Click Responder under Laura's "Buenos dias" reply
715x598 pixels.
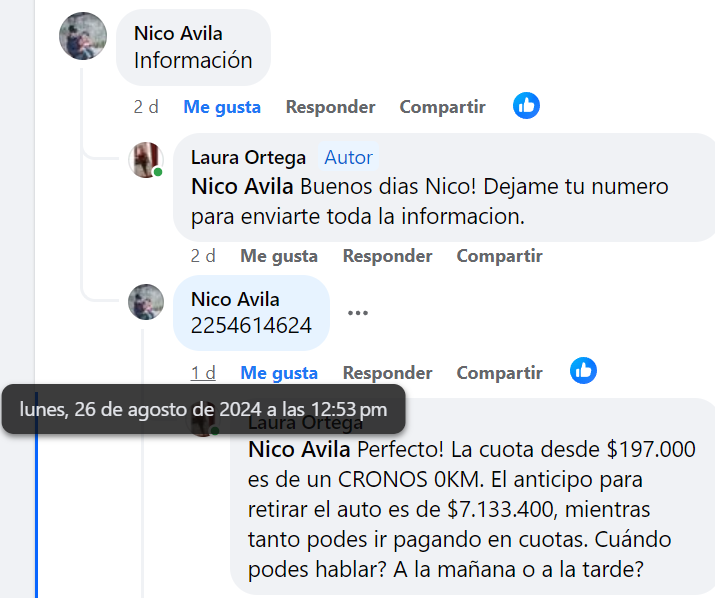(x=387, y=256)
